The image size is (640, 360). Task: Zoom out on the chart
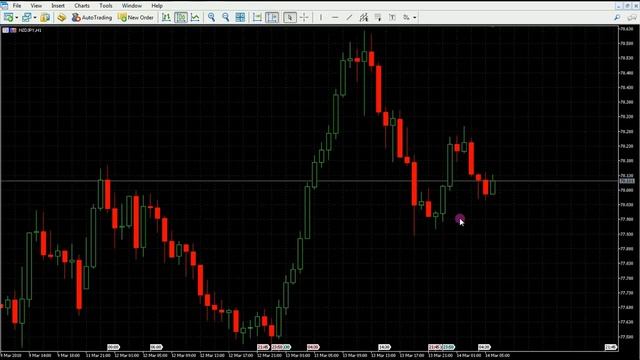226,17
